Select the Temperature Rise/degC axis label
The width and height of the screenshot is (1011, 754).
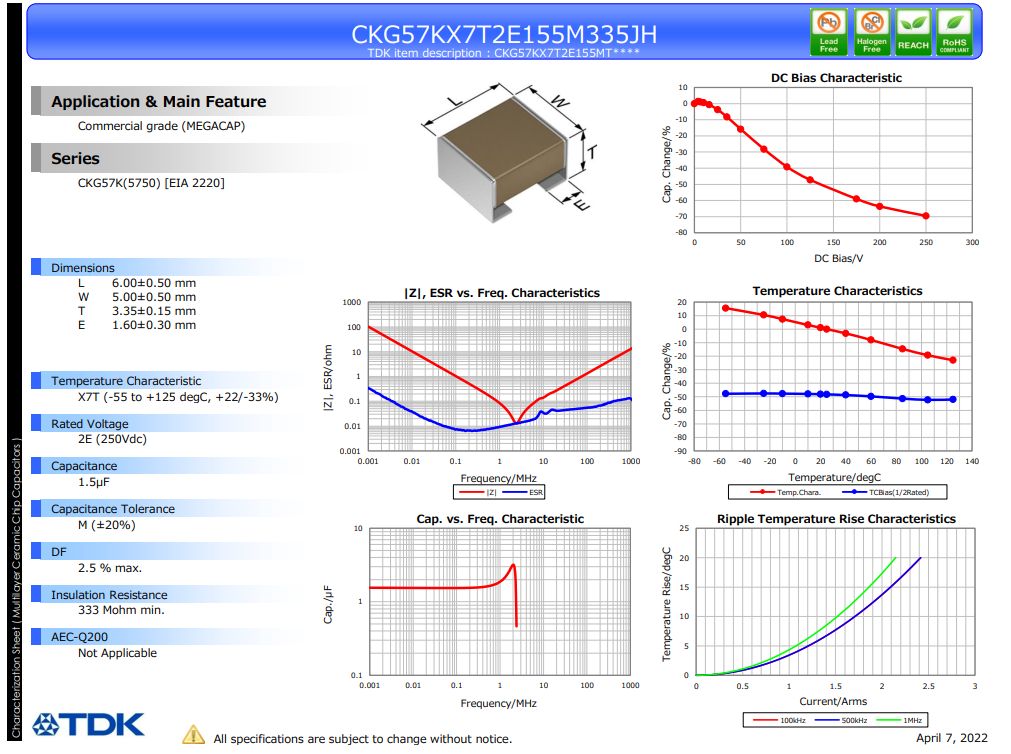(667, 605)
